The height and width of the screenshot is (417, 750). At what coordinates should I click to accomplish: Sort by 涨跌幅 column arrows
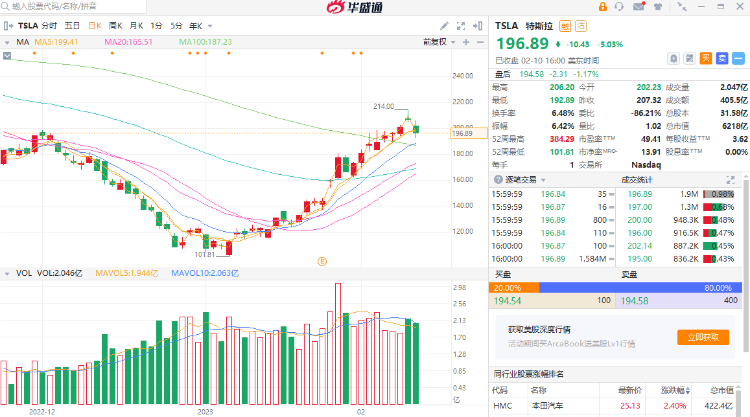point(688,391)
